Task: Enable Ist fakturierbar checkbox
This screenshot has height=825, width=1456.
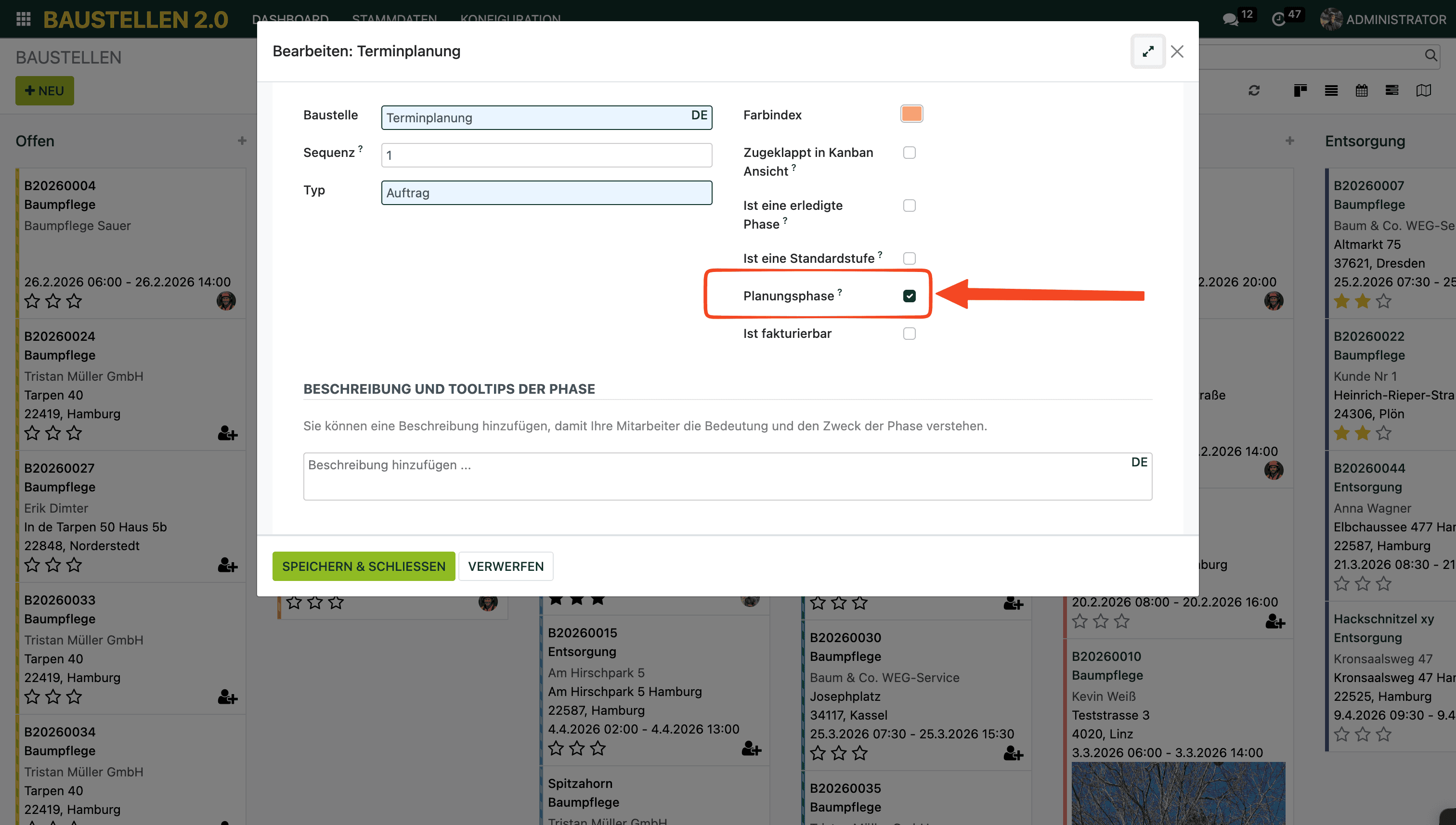Action: point(909,334)
